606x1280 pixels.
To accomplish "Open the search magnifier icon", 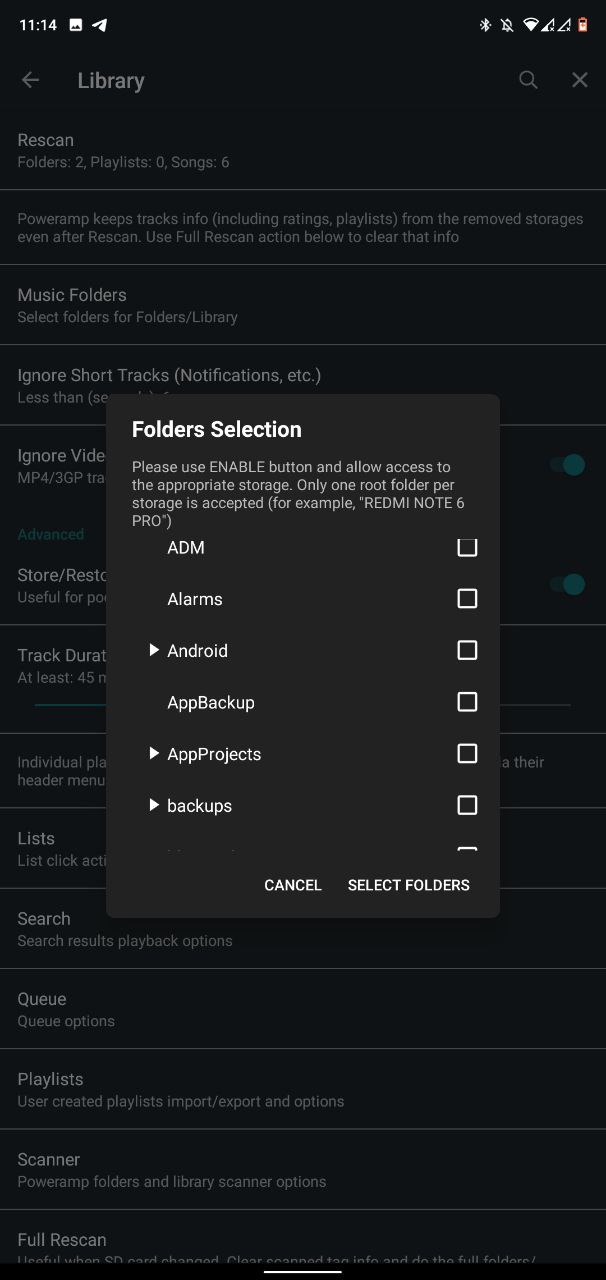I will [x=528, y=80].
